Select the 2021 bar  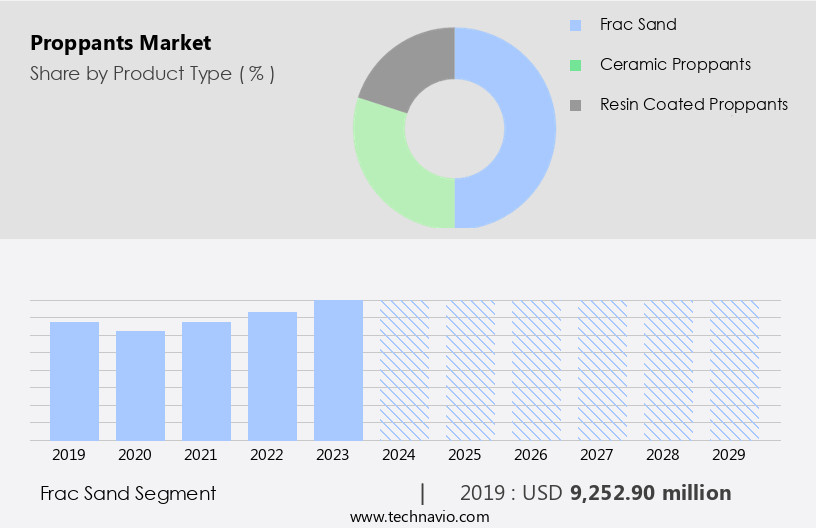207,381
